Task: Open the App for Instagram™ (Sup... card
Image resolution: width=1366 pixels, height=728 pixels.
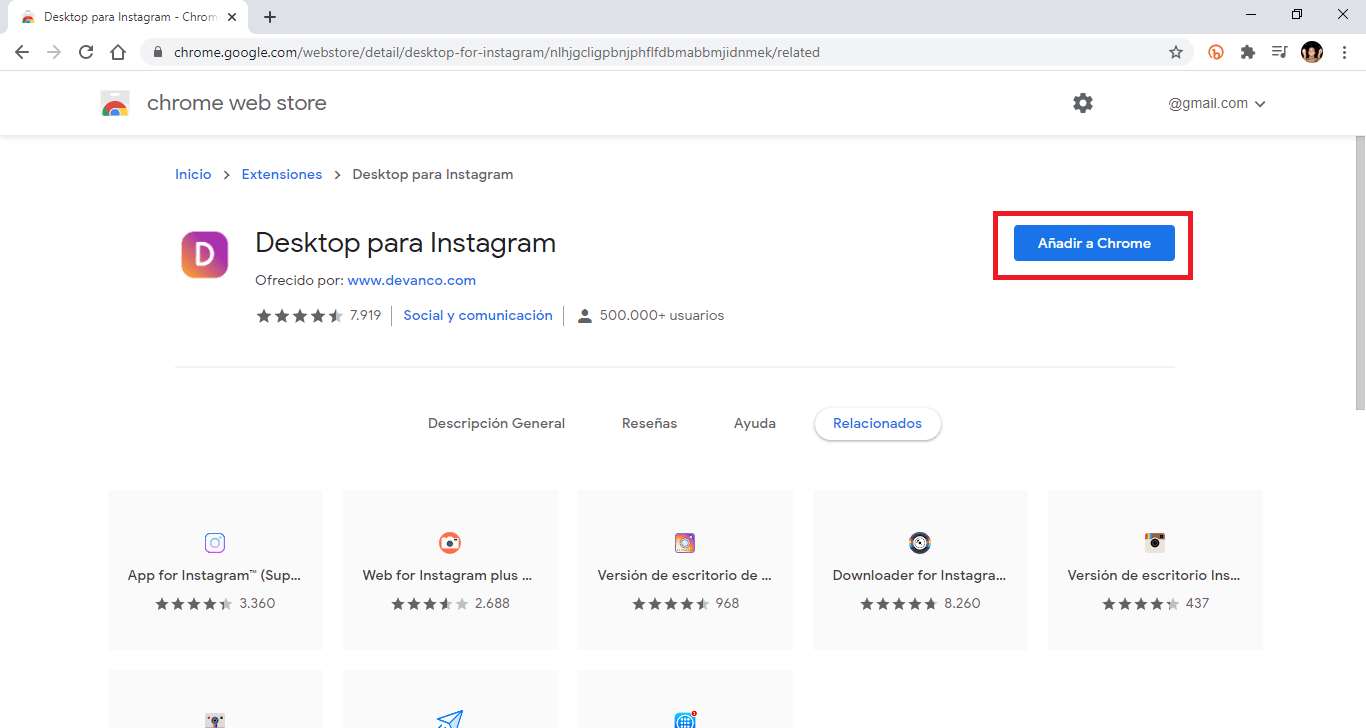Action: 215,570
